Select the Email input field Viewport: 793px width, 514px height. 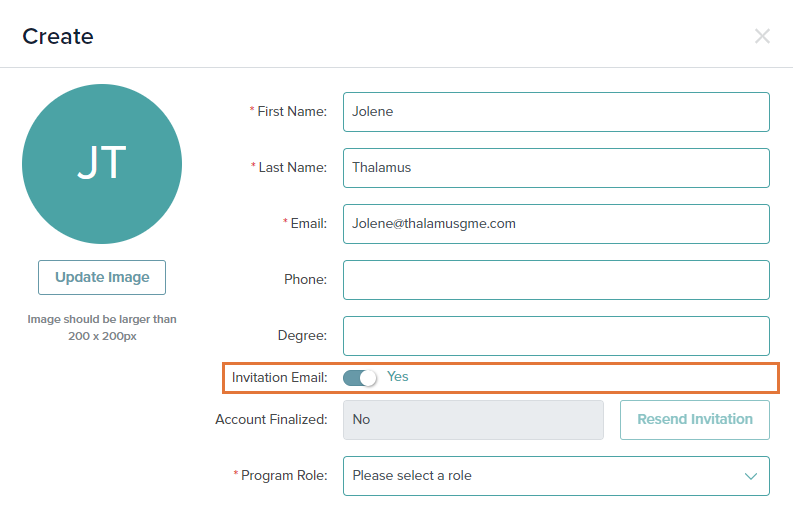tap(556, 224)
